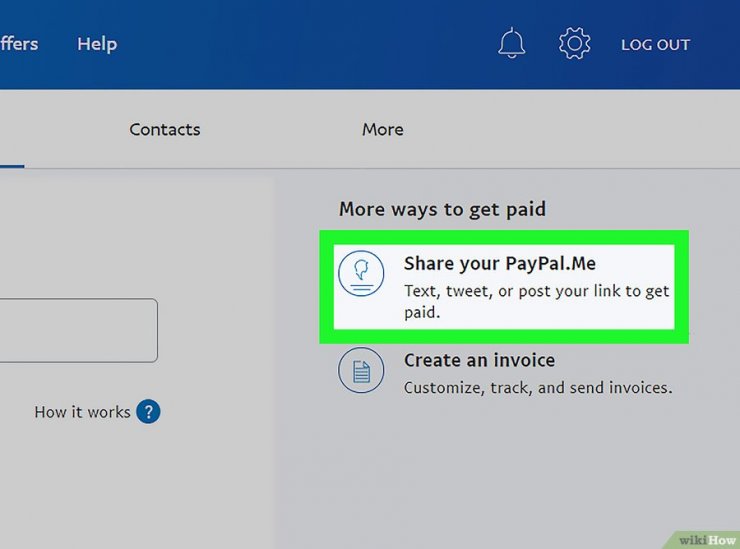This screenshot has width=740, height=549.
Task: Click the PayPal.Me profile circle icon
Action: point(361,273)
